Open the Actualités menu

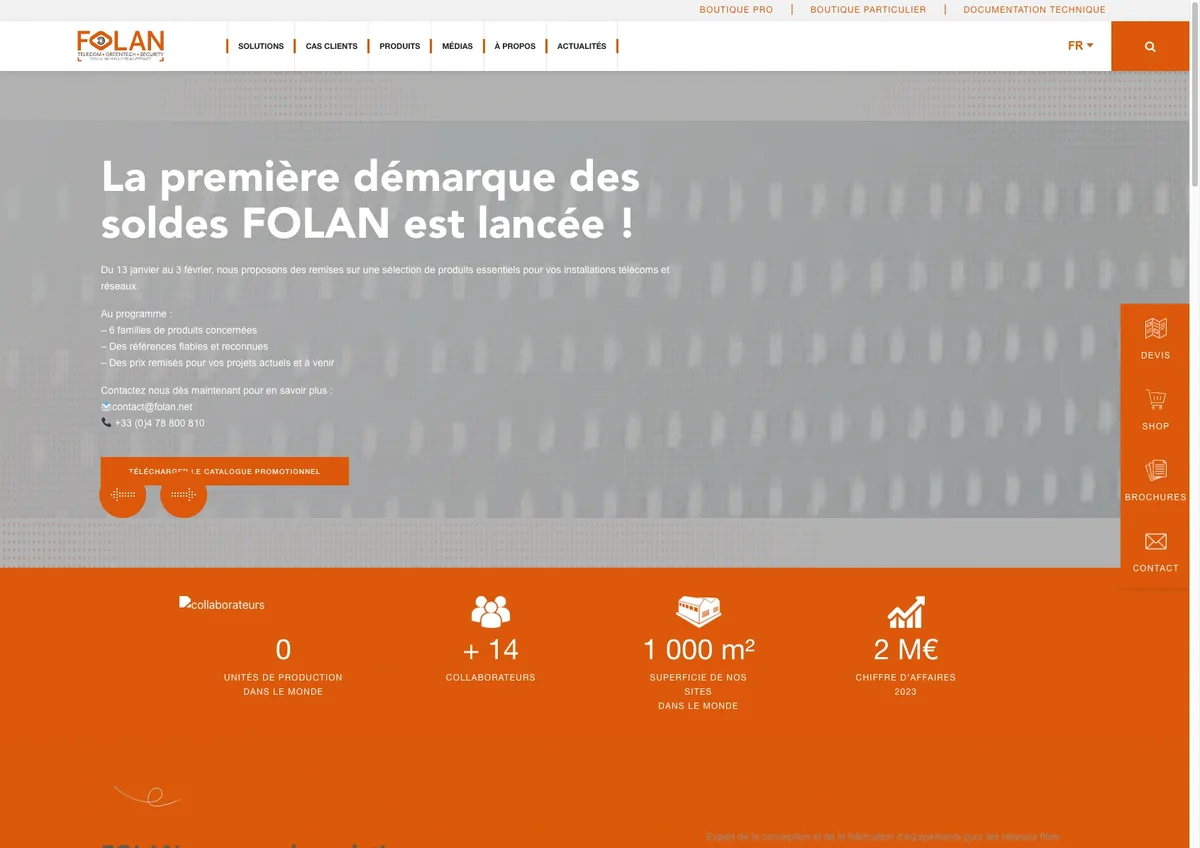click(x=582, y=46)
